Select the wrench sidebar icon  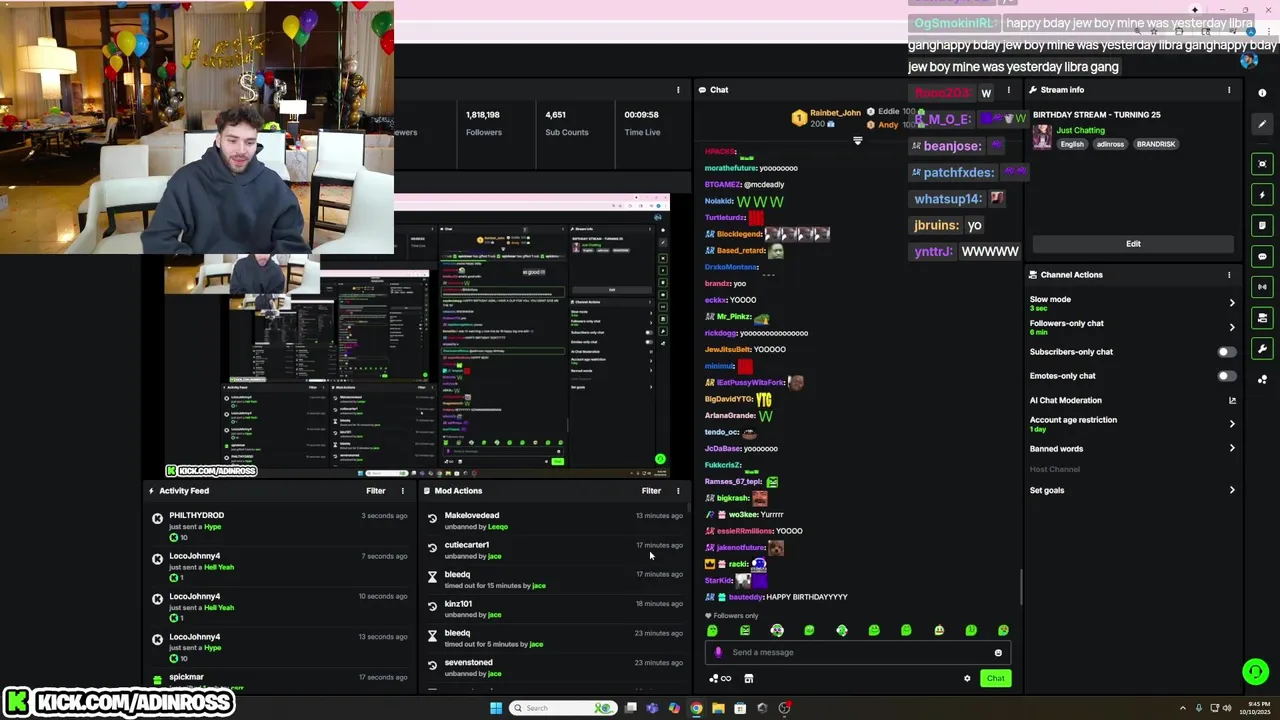(x=1262, y=349)
